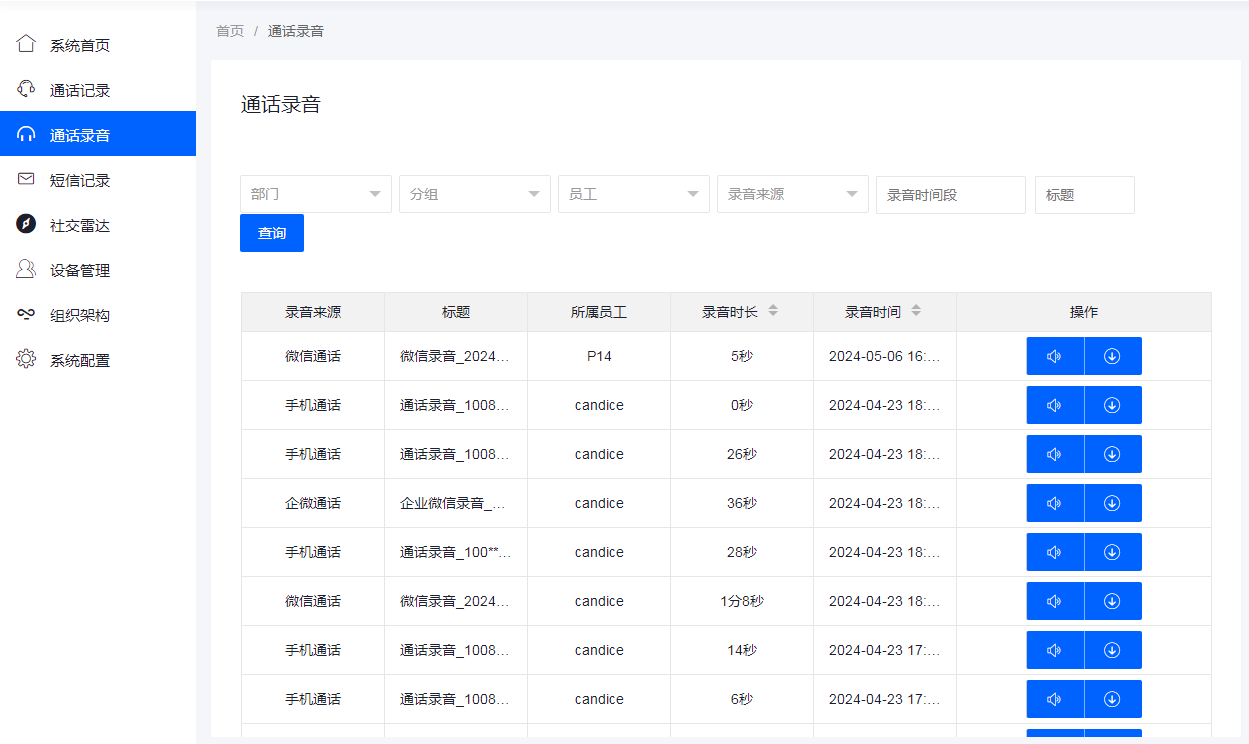
Task: Click the 社交雷达 compass icon
Action: pyautogui.click(x=26, y=225)
